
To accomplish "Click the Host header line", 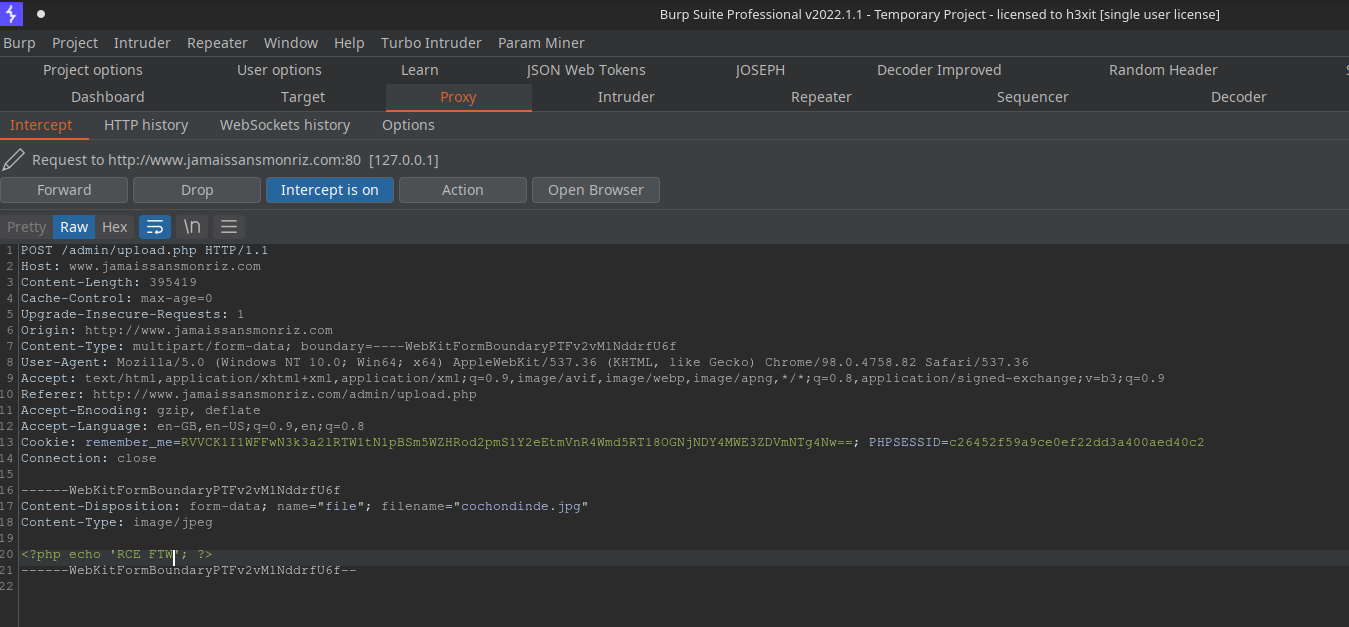I will pos(141,266).
